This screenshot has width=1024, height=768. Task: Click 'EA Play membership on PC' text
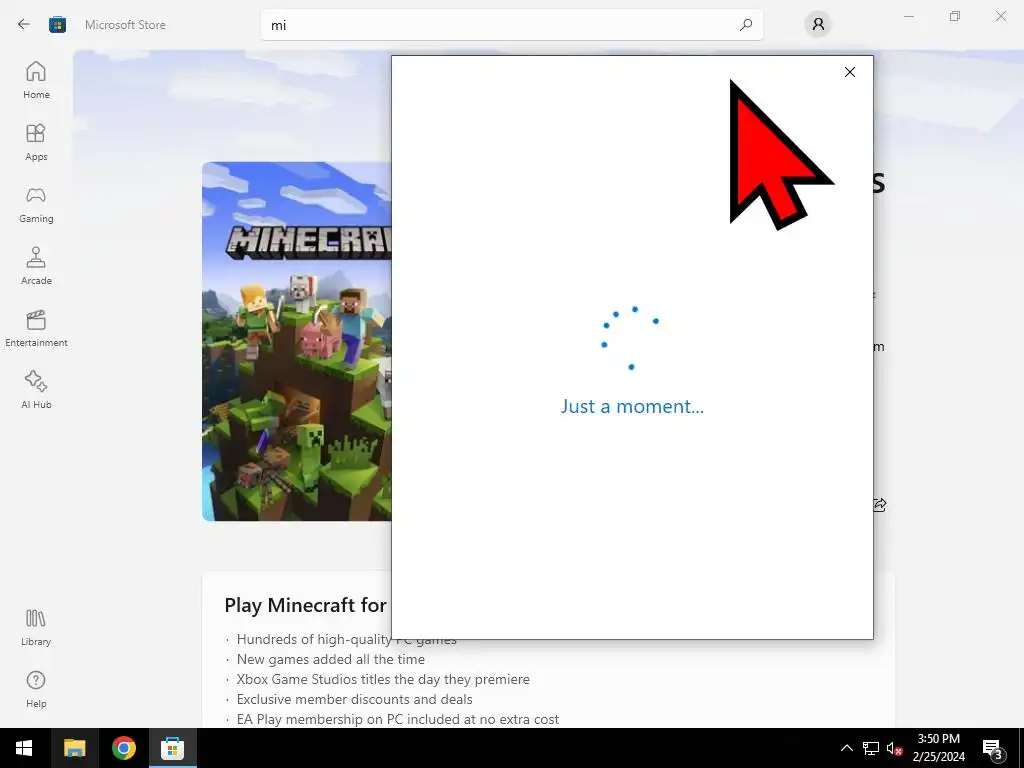pos(398,719)
